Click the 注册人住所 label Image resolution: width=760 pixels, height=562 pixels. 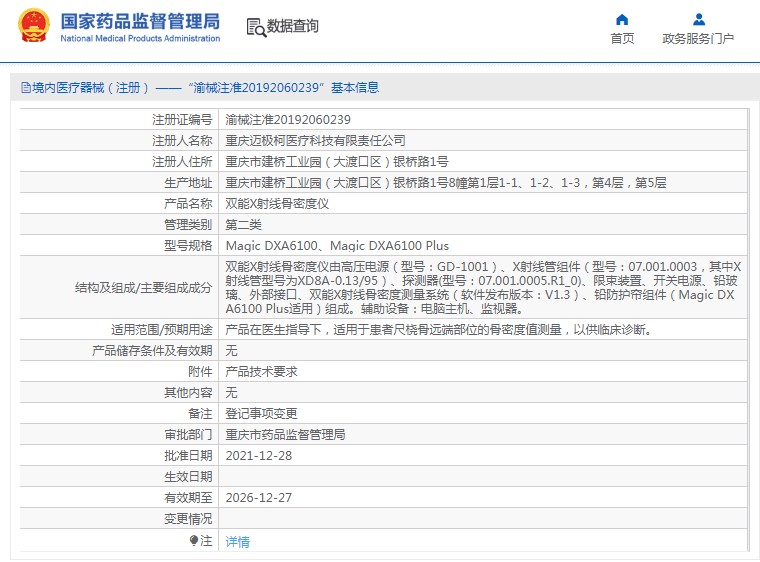pos(182,161)
